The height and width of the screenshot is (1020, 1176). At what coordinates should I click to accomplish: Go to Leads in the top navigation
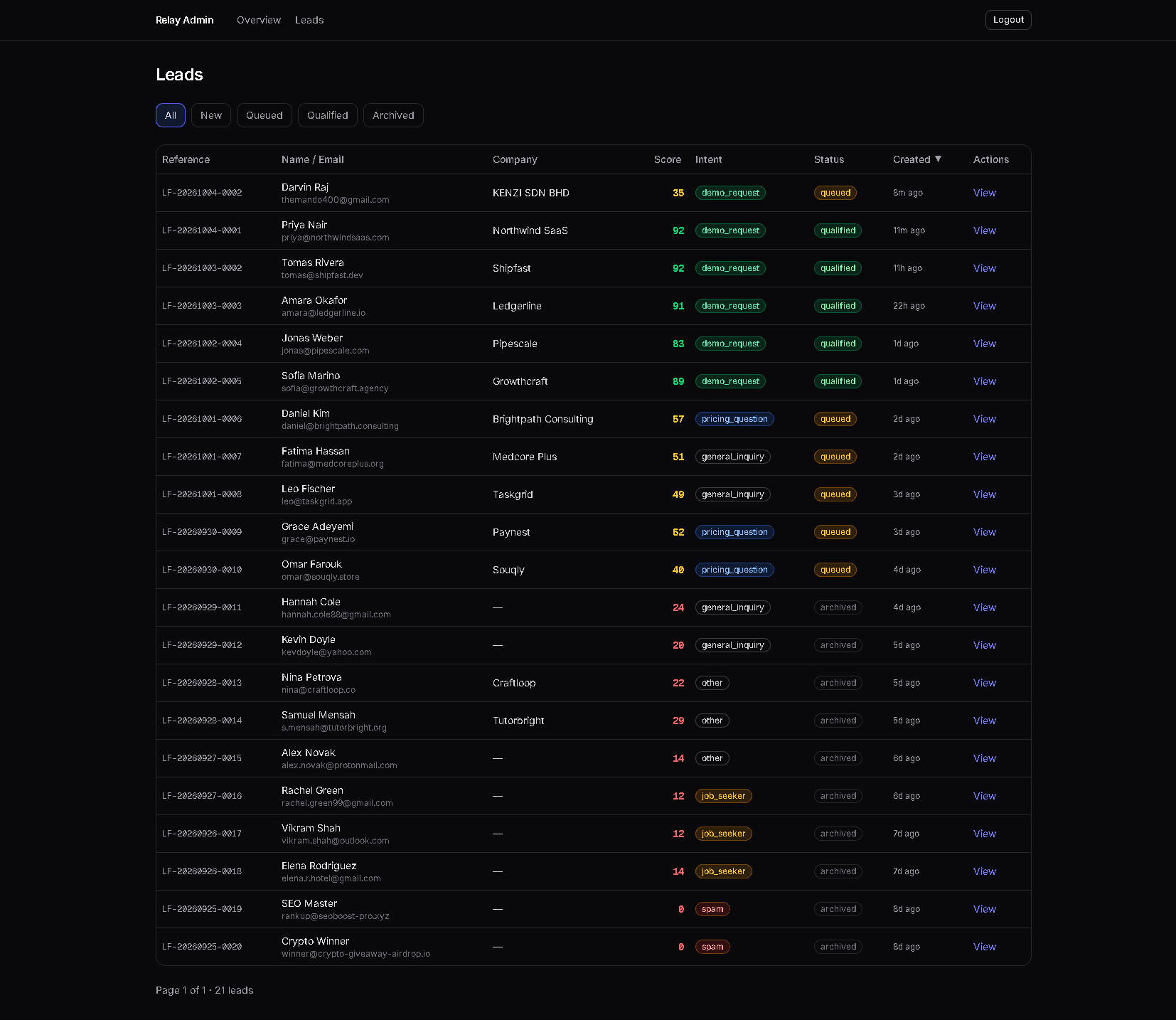309,20
